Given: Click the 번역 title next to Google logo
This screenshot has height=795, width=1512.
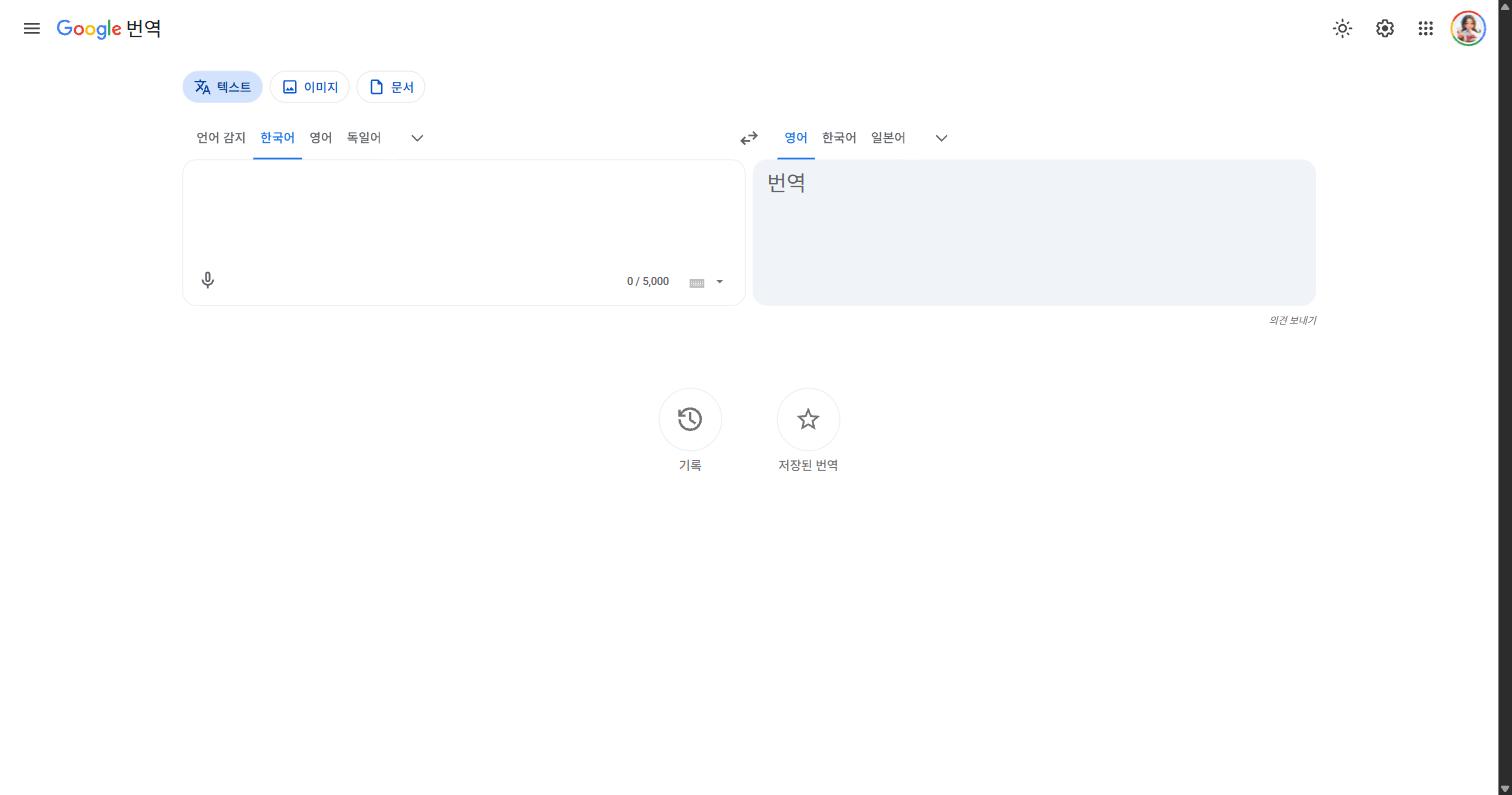Looking at the screenshot, I should click(143, 28).
